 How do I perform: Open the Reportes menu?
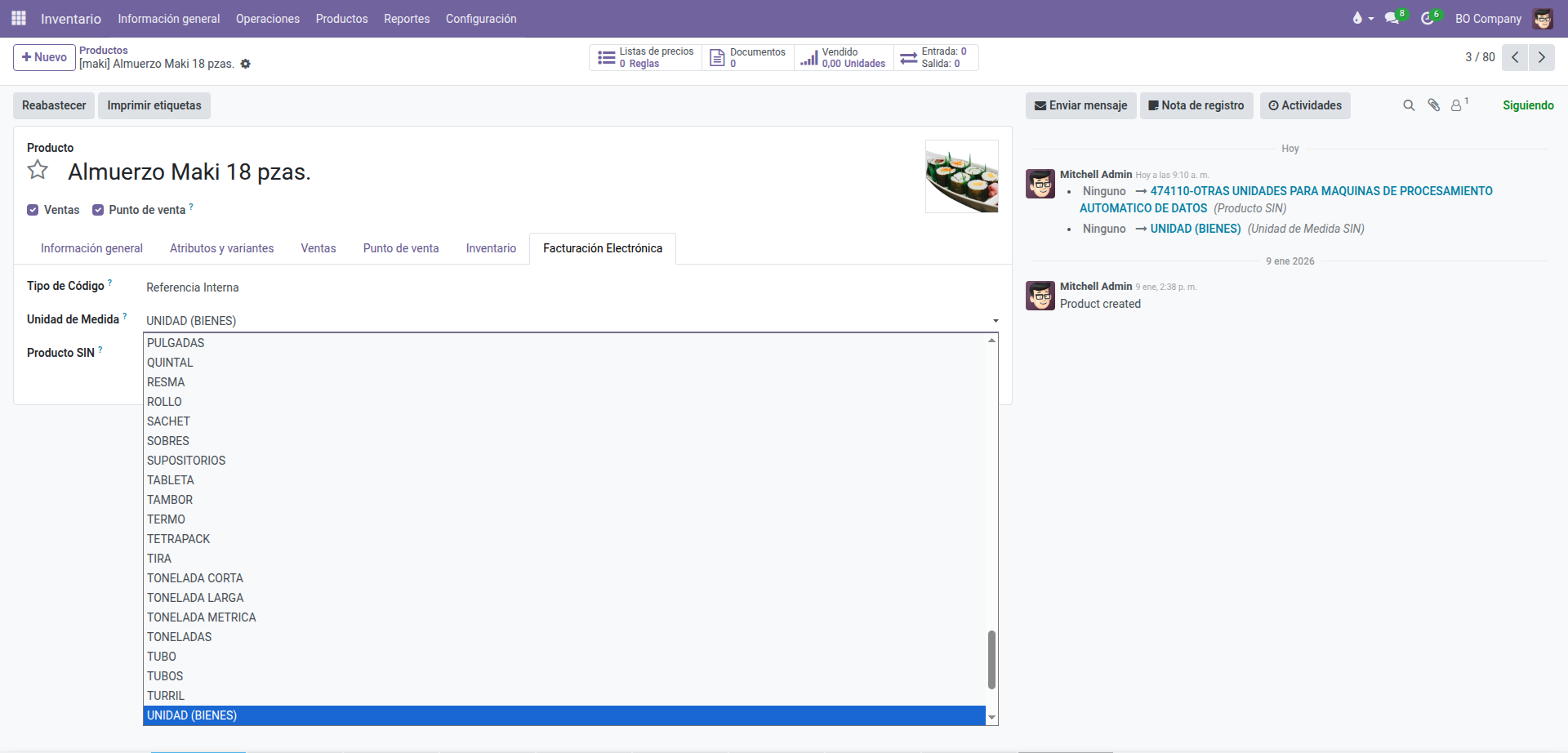(x=407, y=19)
